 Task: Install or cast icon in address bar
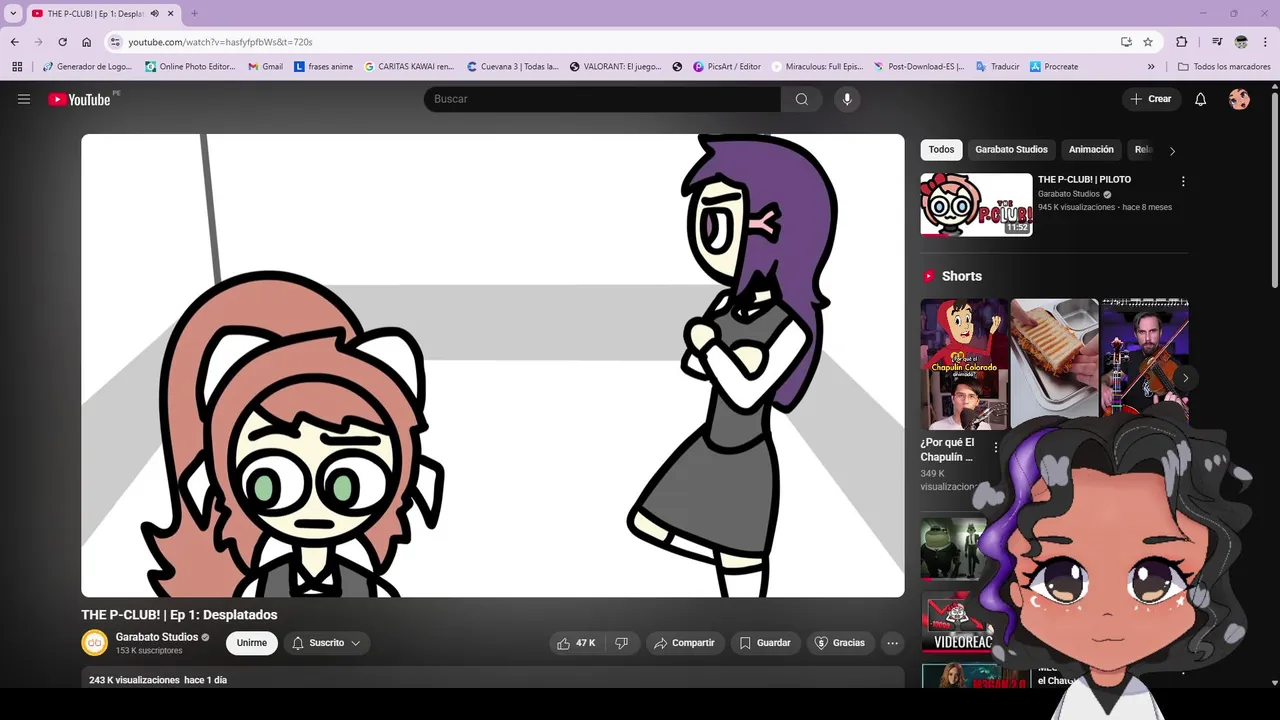tap(1126, 42)
